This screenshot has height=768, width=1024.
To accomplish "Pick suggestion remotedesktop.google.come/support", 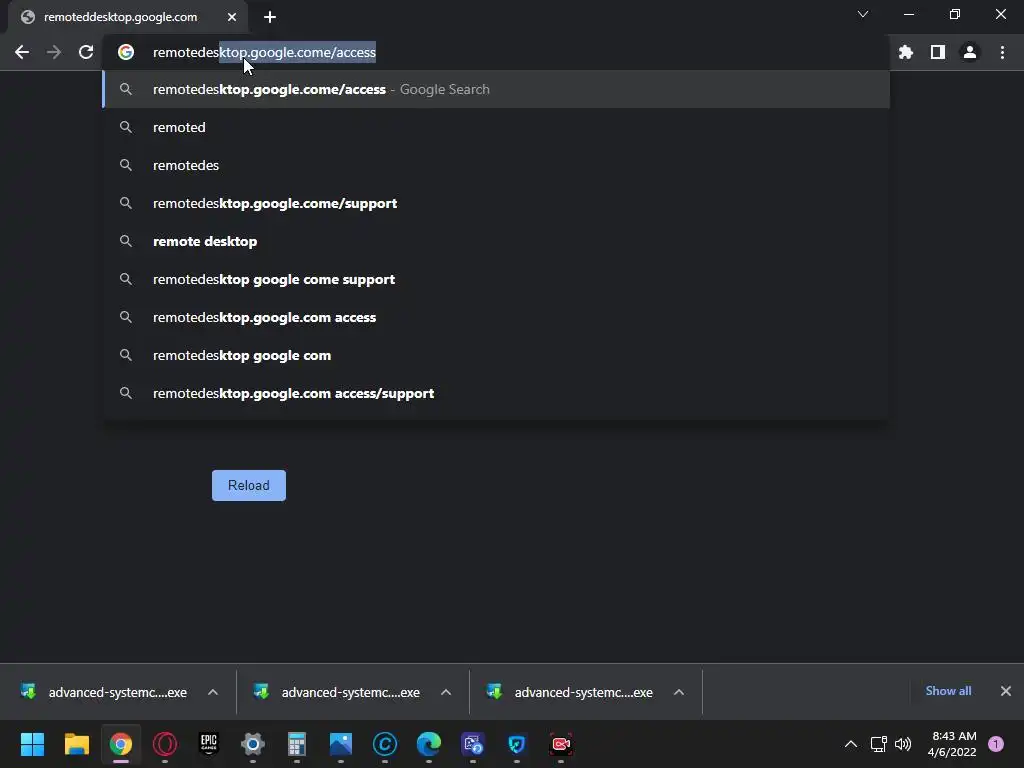I will coord(496,203).
